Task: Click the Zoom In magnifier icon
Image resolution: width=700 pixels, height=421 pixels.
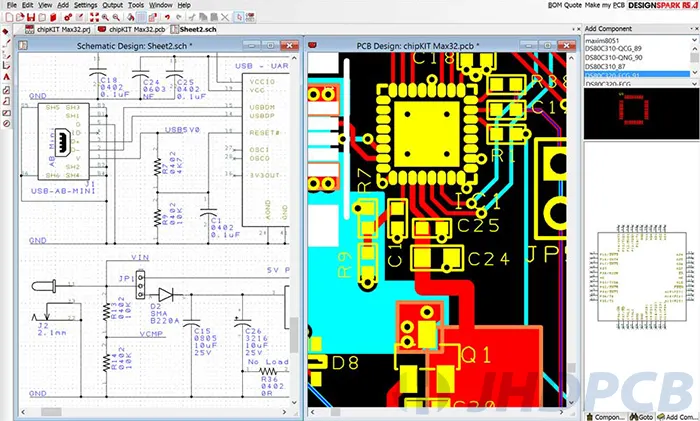Action: pos(105,17)
